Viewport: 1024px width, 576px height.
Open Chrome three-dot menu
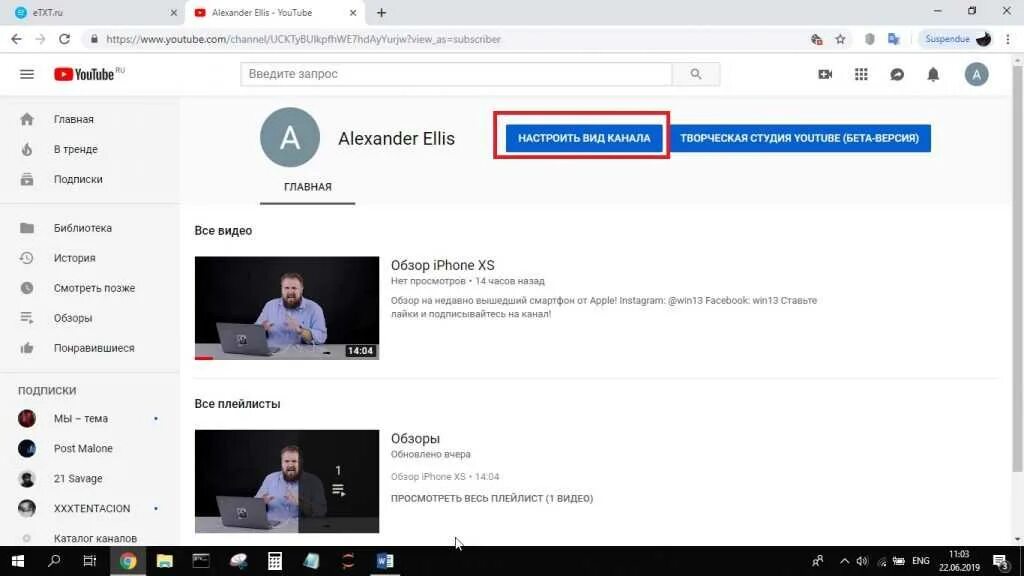1008,40
